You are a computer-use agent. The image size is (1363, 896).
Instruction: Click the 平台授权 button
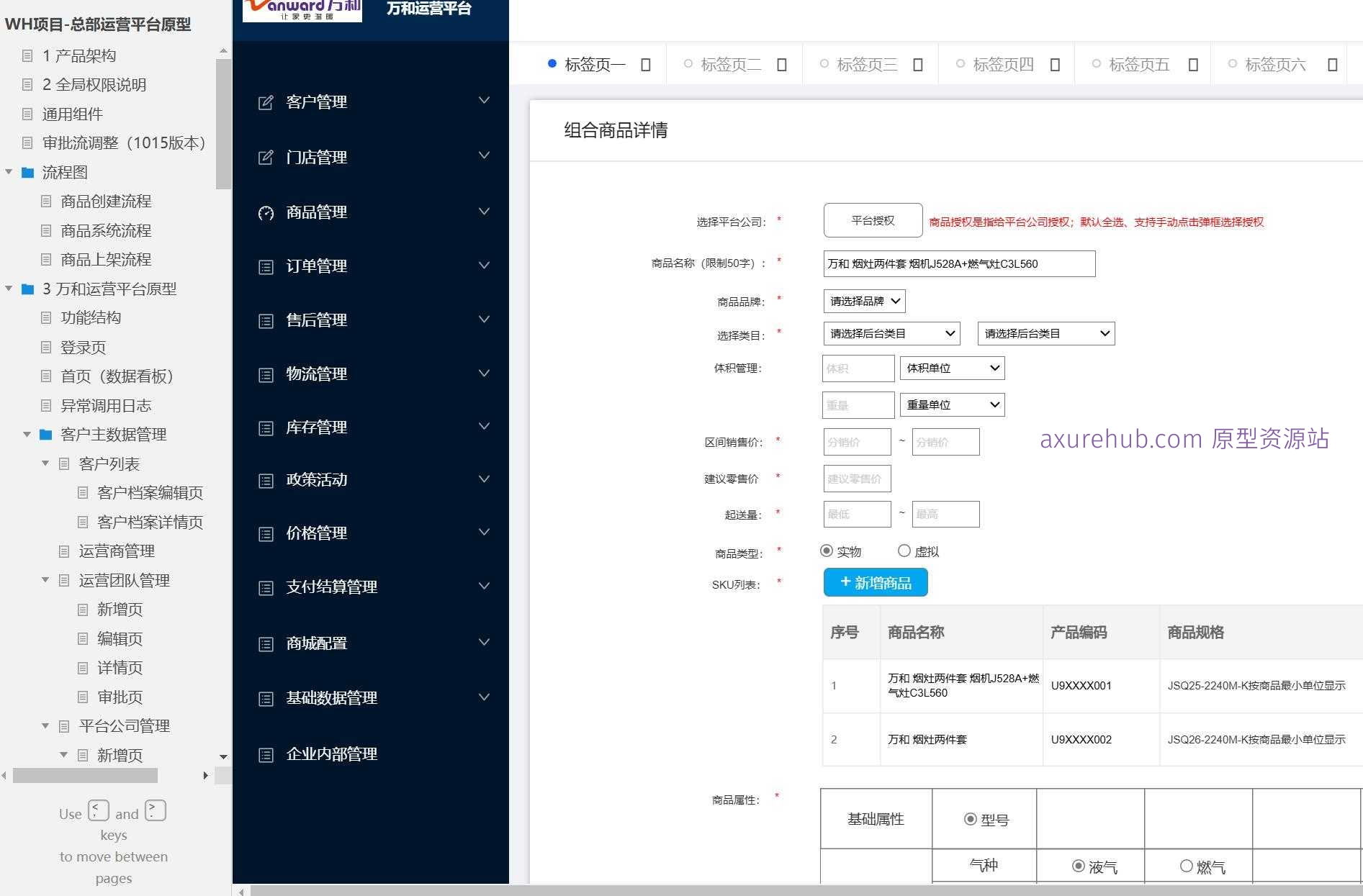pos(872,220)
